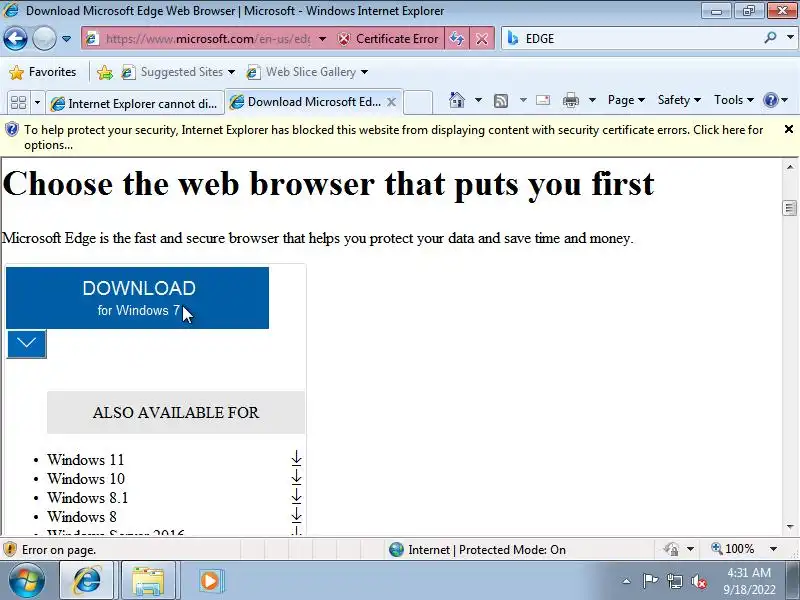
Task: Click the Add to Favorites Bar icon
Action: coord(105,72)
